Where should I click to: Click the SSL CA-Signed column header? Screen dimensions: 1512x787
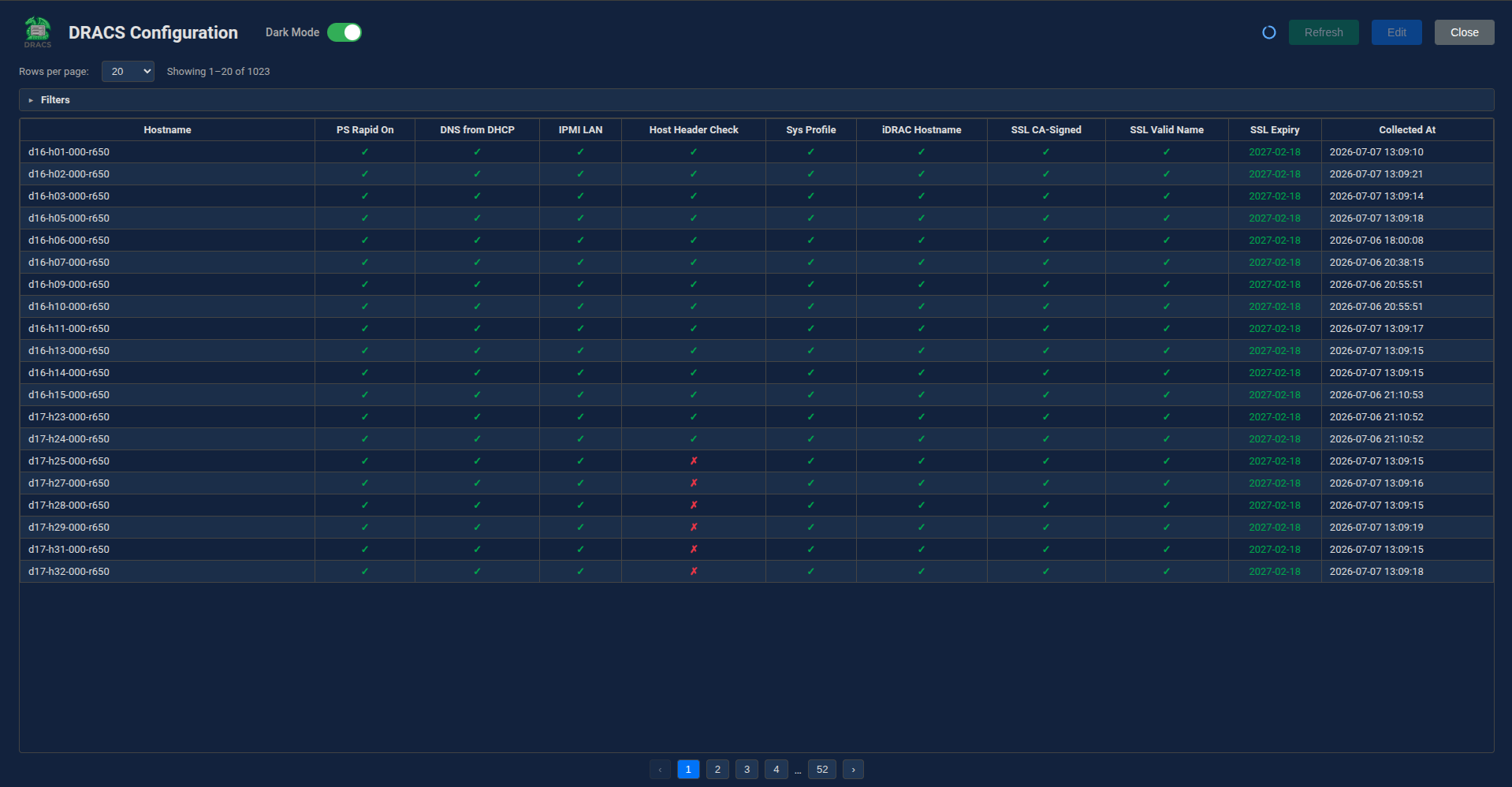click(x=1046, y=130)
